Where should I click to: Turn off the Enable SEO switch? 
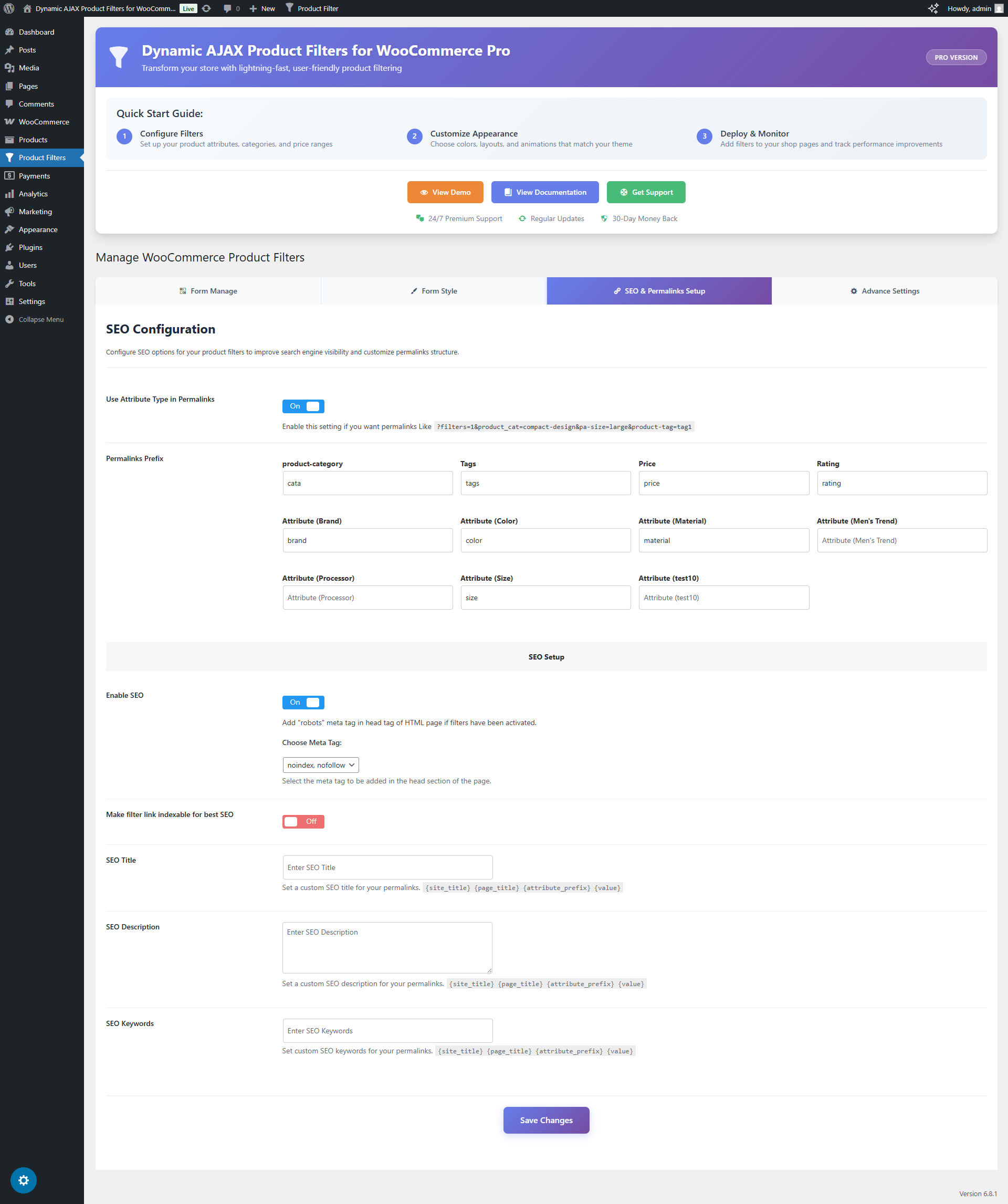pos(303,703)
